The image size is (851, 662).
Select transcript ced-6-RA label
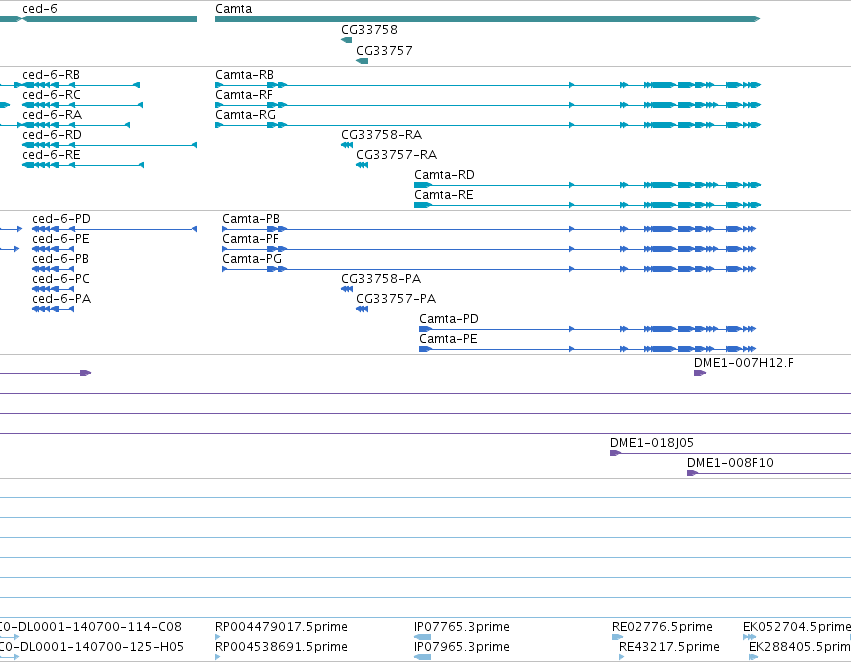point(52,114)
